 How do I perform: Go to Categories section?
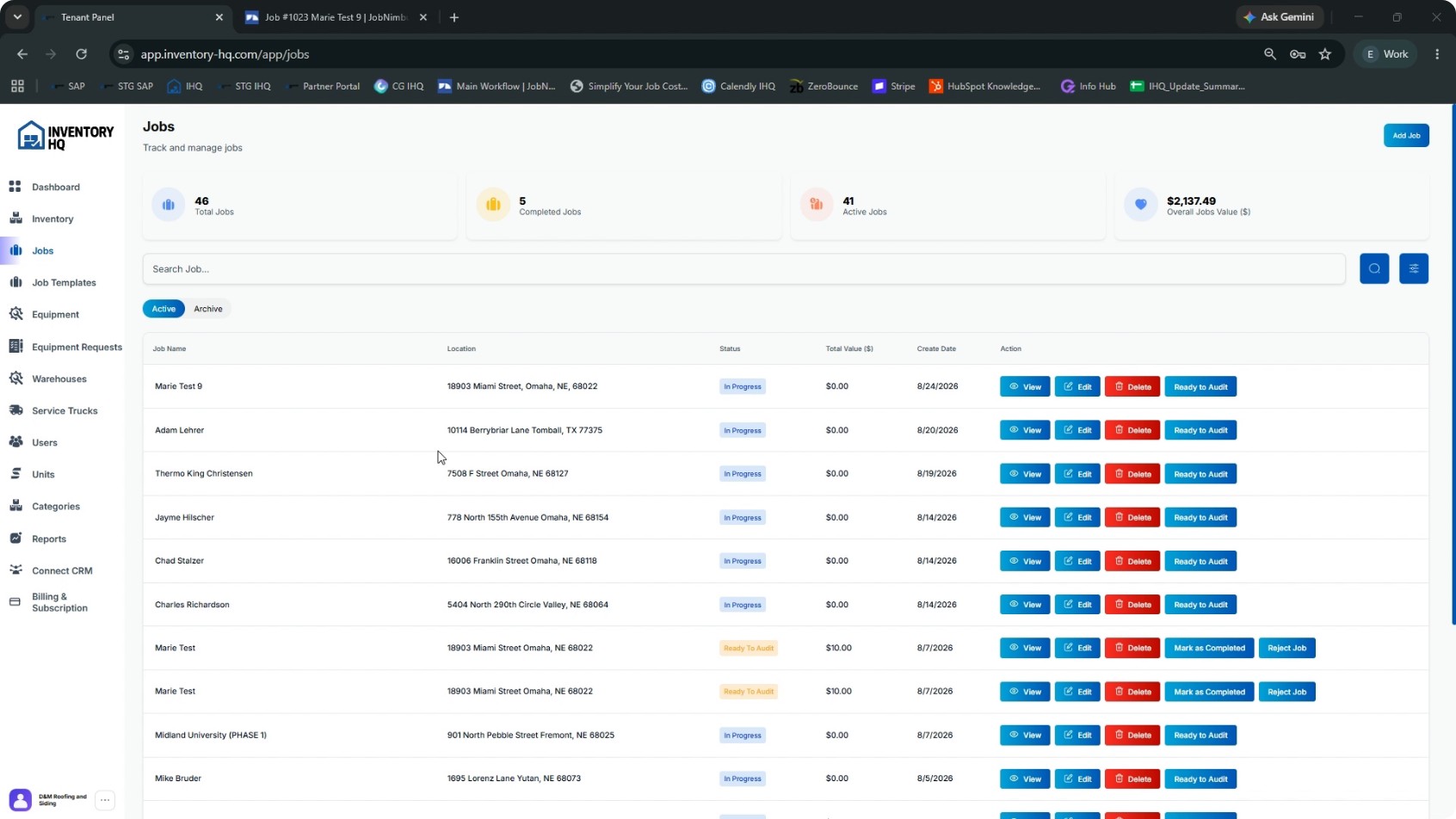pos(56,506)
